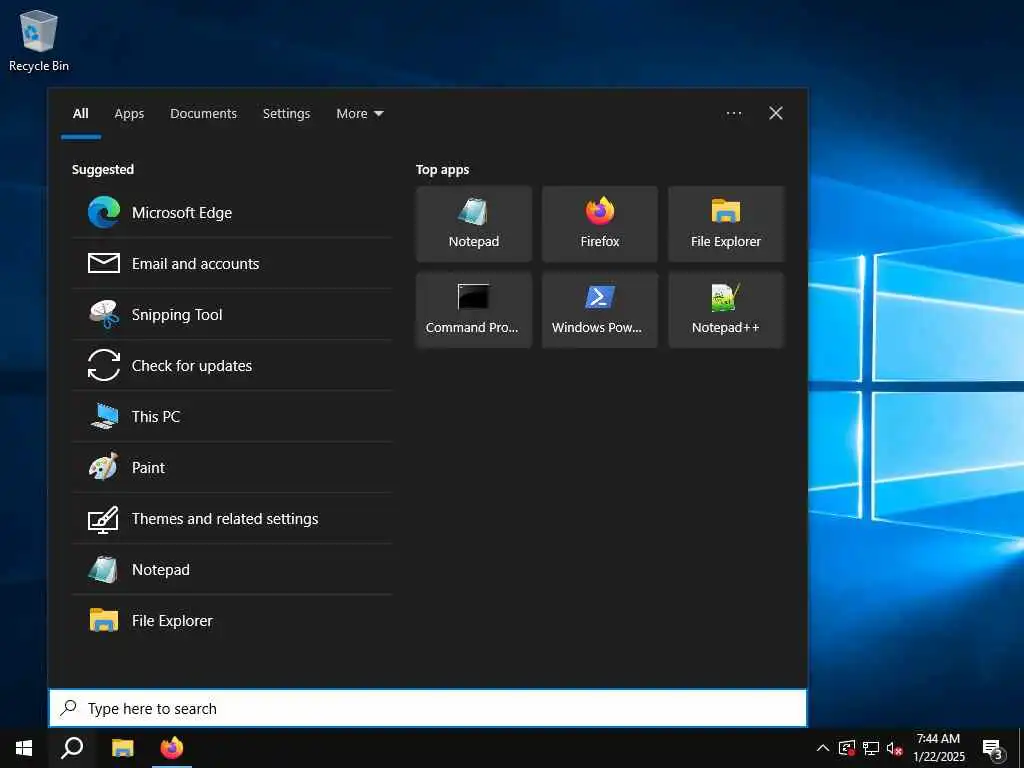This screenshot has width=1024, height=768.
Task: Launch Firefox tile in Top apps
Action: point(600,224)
